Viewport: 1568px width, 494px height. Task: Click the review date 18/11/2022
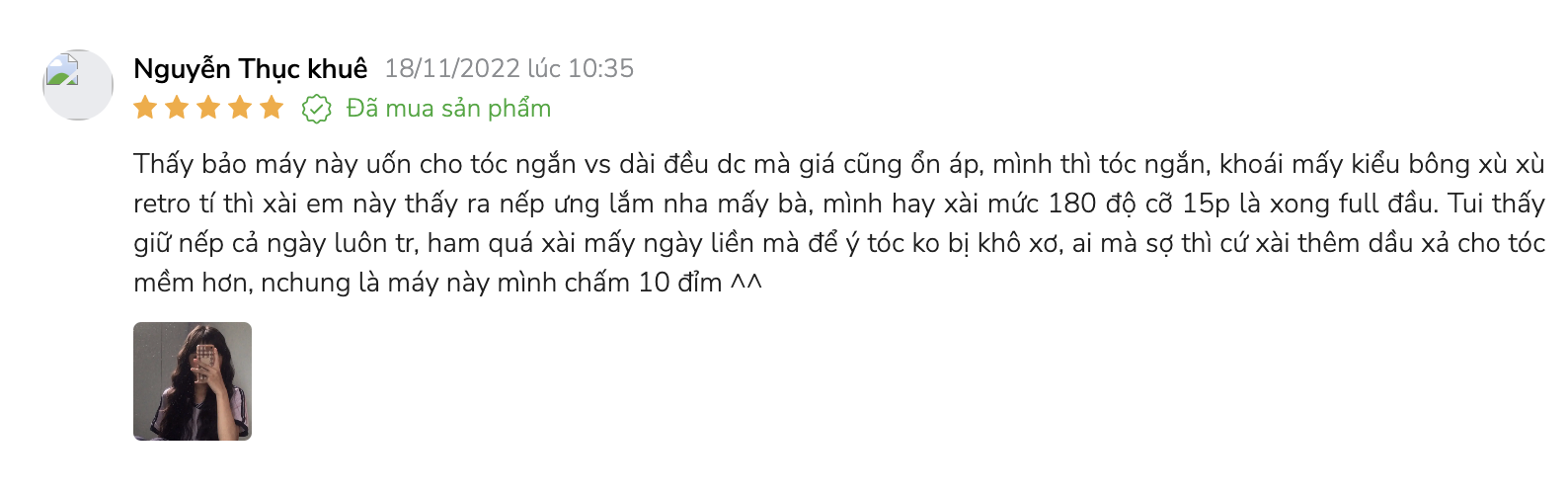(x=452, y=68)
